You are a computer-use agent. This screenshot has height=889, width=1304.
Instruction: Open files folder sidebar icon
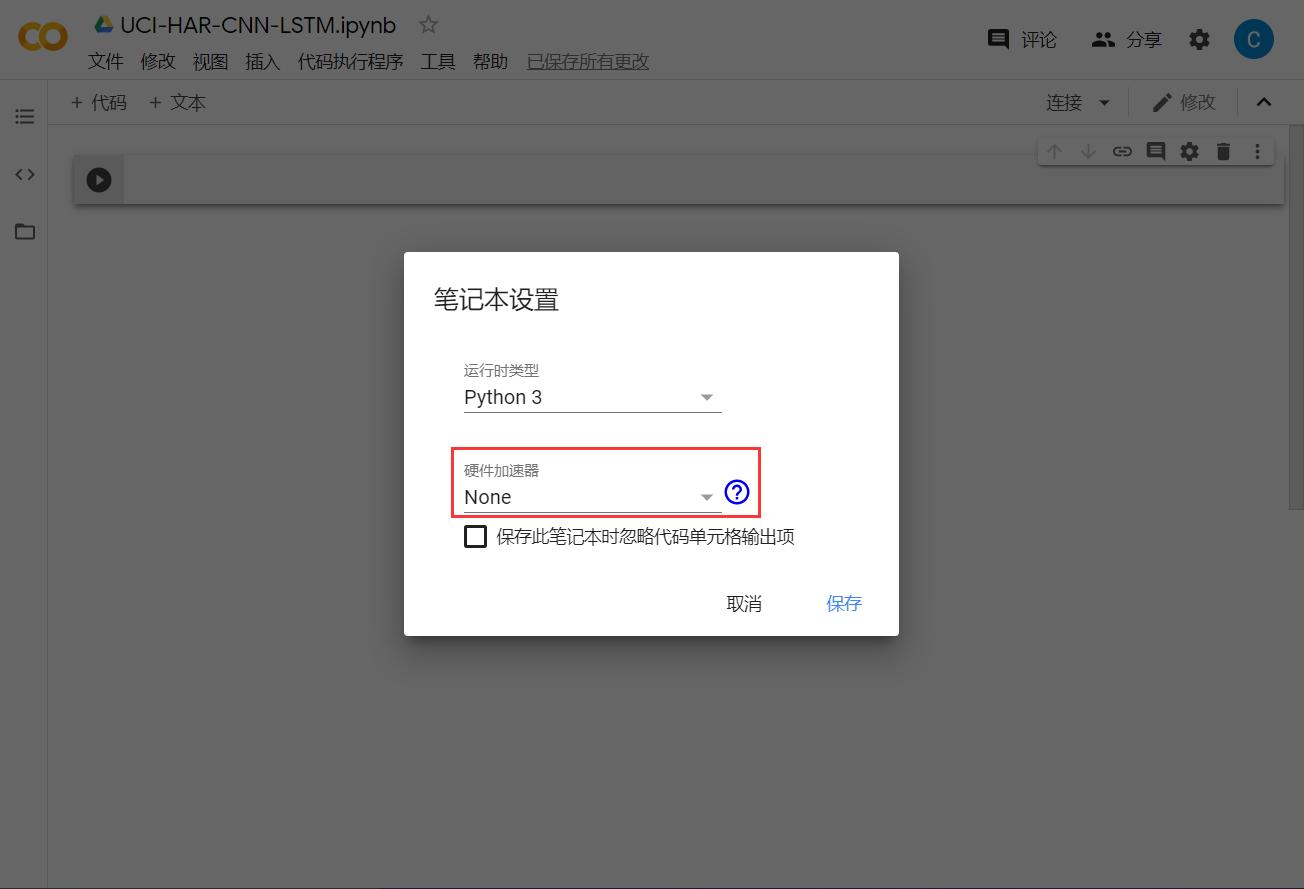[25, 232]
